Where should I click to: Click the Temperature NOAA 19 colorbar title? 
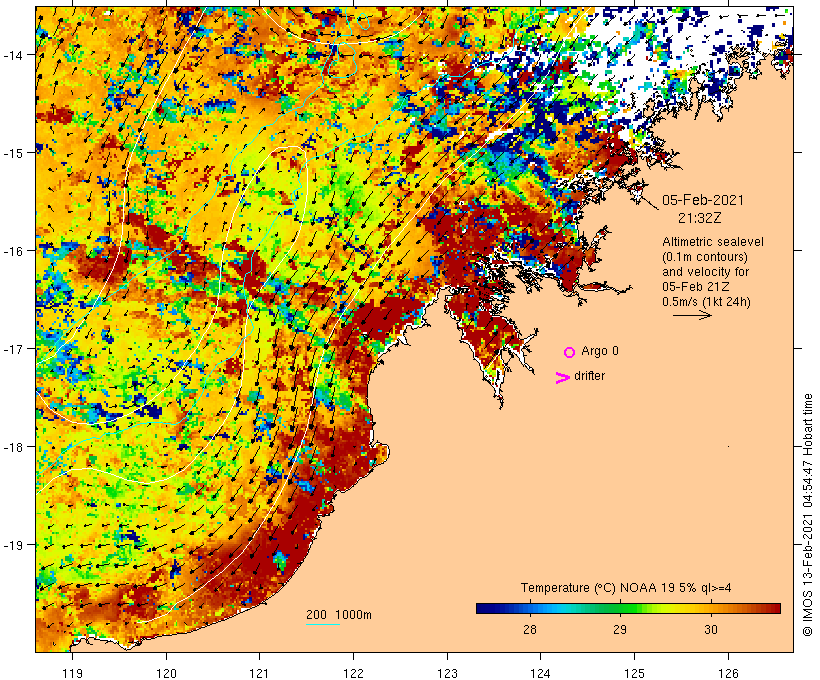(x=625, y=588)
